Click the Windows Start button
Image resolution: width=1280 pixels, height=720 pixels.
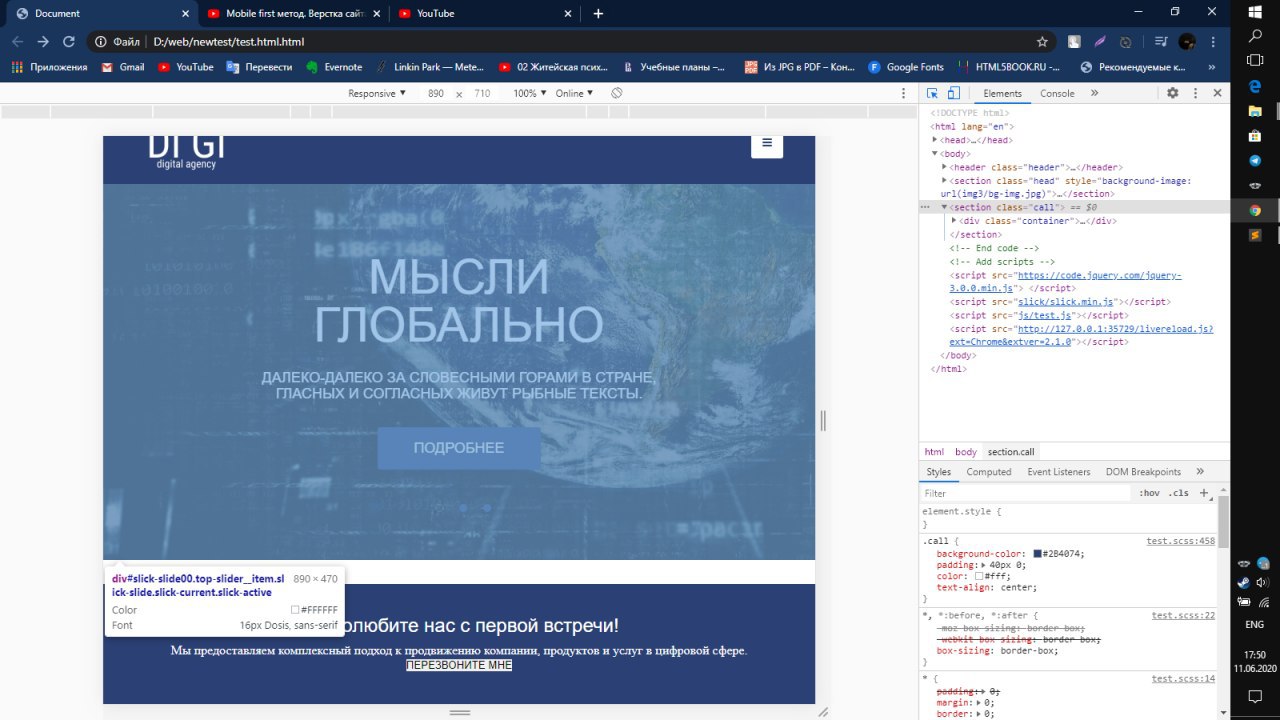[x=1255, y=11]
